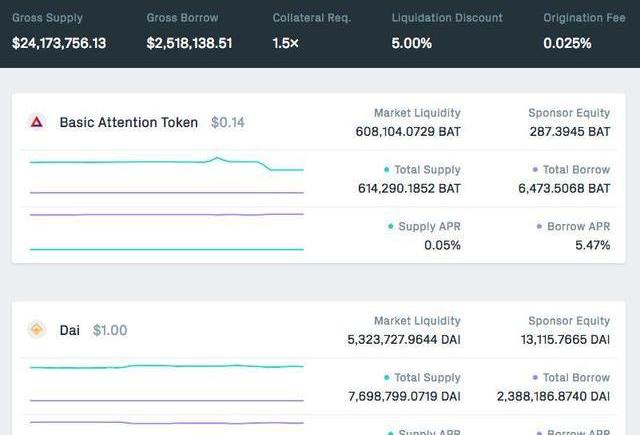This screenshot has width=640, height=435.
Task: Click the BAT card Sponsor Equity label
Action: point(569,113)
